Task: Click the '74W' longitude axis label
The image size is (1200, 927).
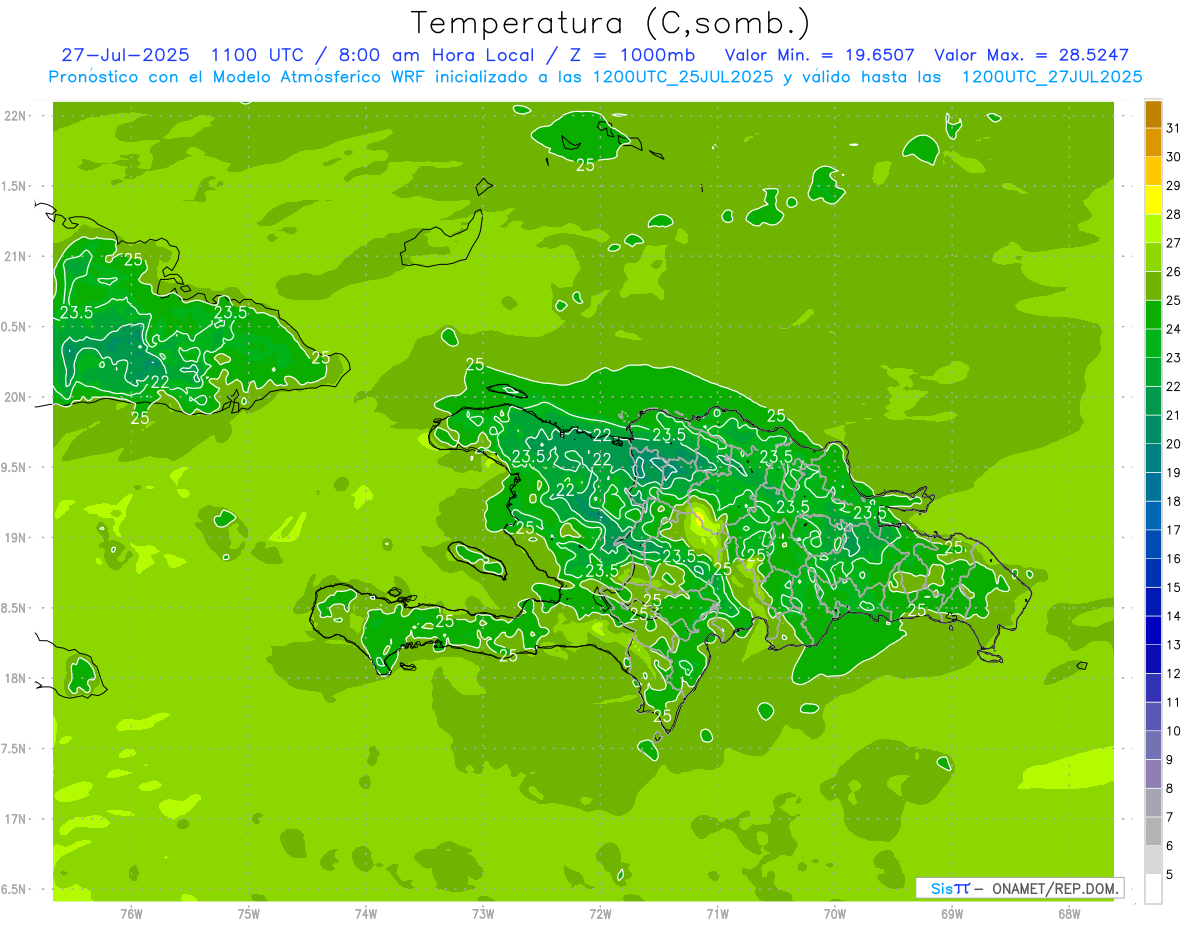Action: (x=366, y=913)
